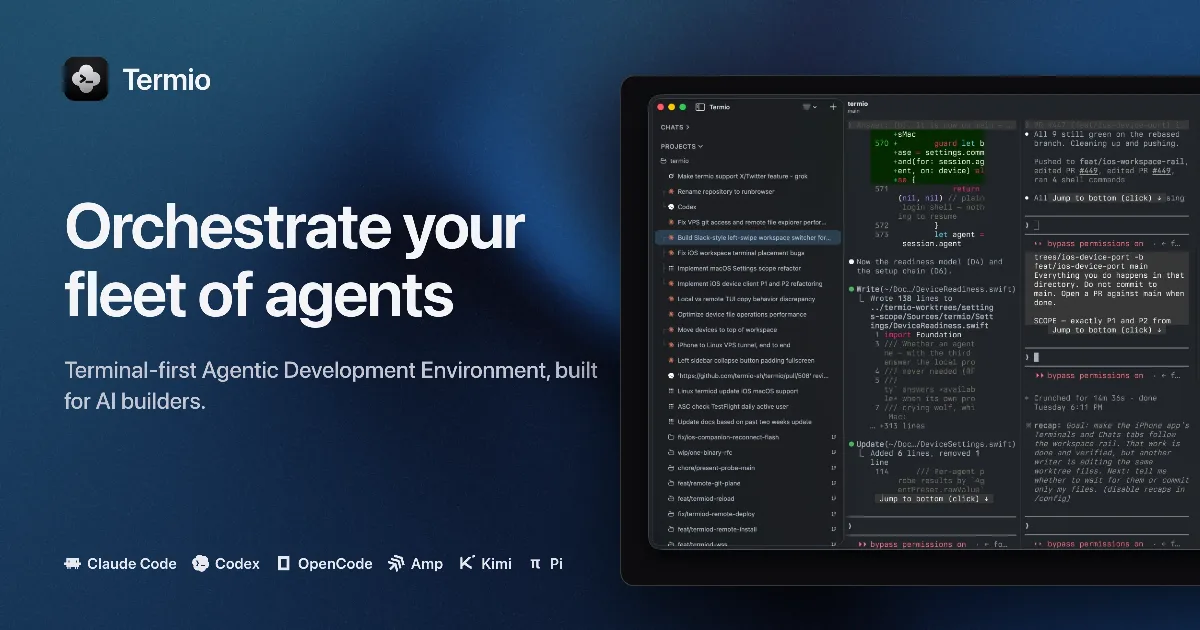Screen dimensions: 1200x630
Task: Click the Codex icon in footer
Action: click(x=200, y=564)
